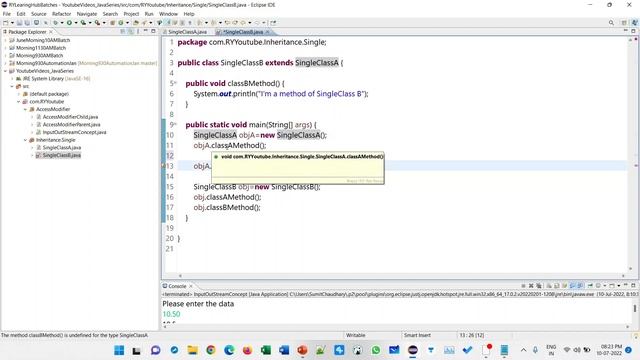640x360 pixels.
Task: Open Chrome from the taskbar
Action: click(x=211, y=350)
